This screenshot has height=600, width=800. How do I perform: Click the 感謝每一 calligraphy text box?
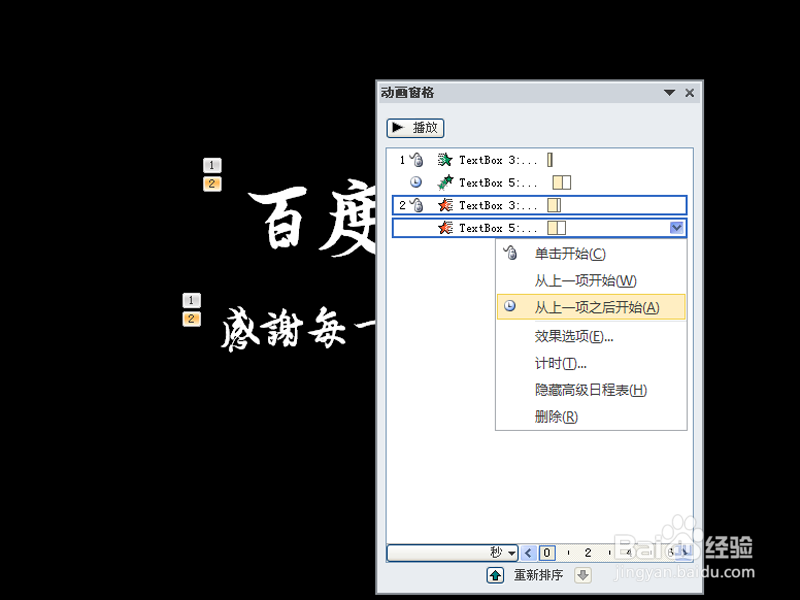(x=298, y=329)
